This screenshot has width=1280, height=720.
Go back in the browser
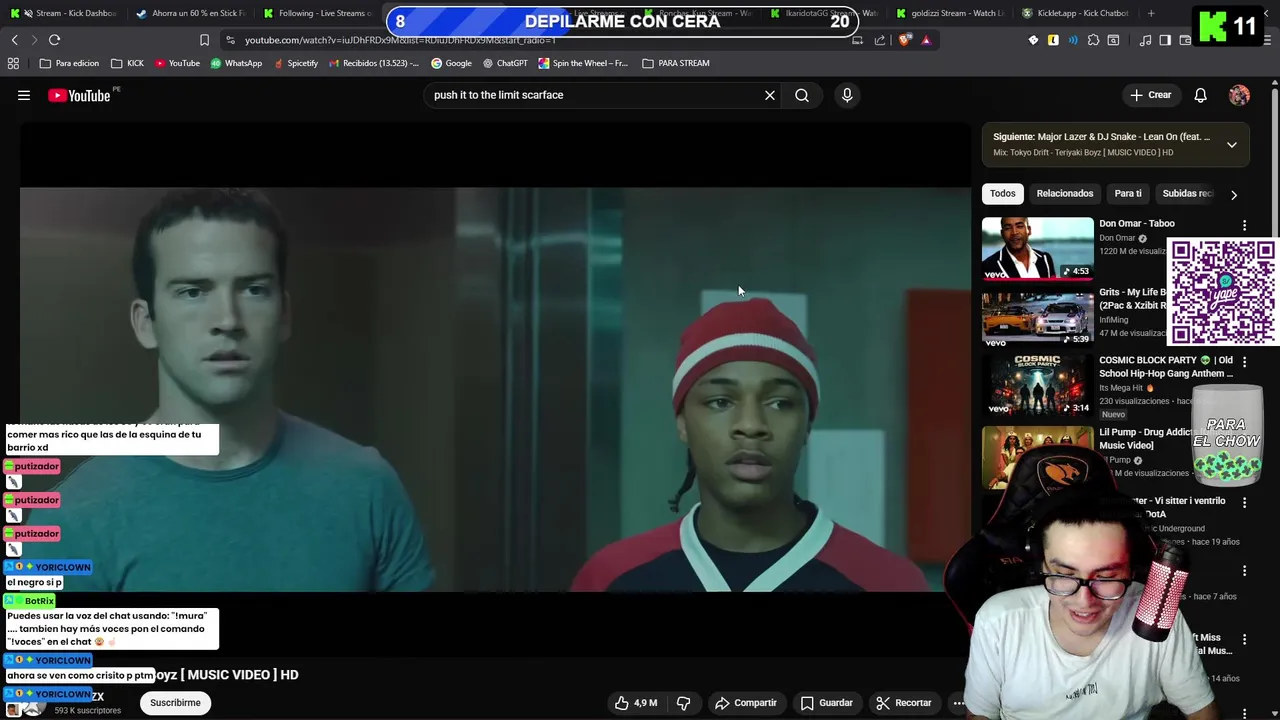[x=14, y=40]
